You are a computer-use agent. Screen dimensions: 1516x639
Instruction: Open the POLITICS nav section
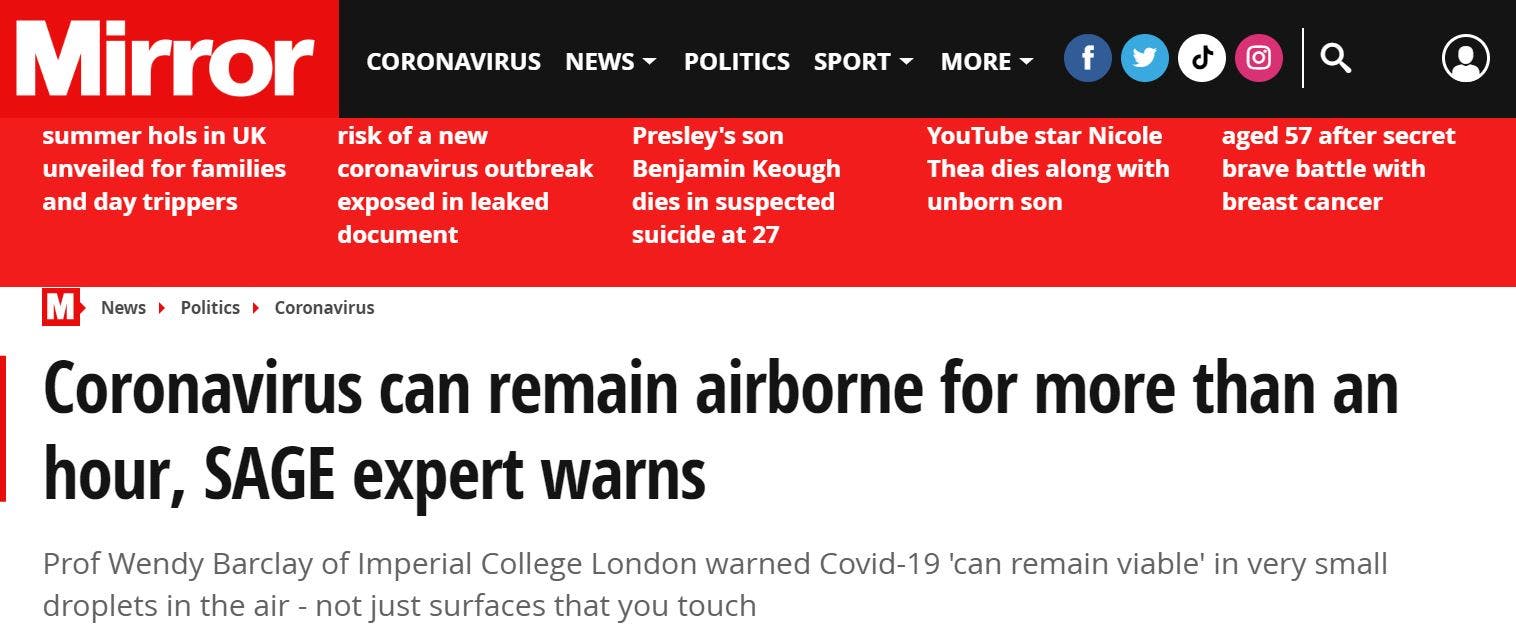pyautogui.click(x=736, y=62)
